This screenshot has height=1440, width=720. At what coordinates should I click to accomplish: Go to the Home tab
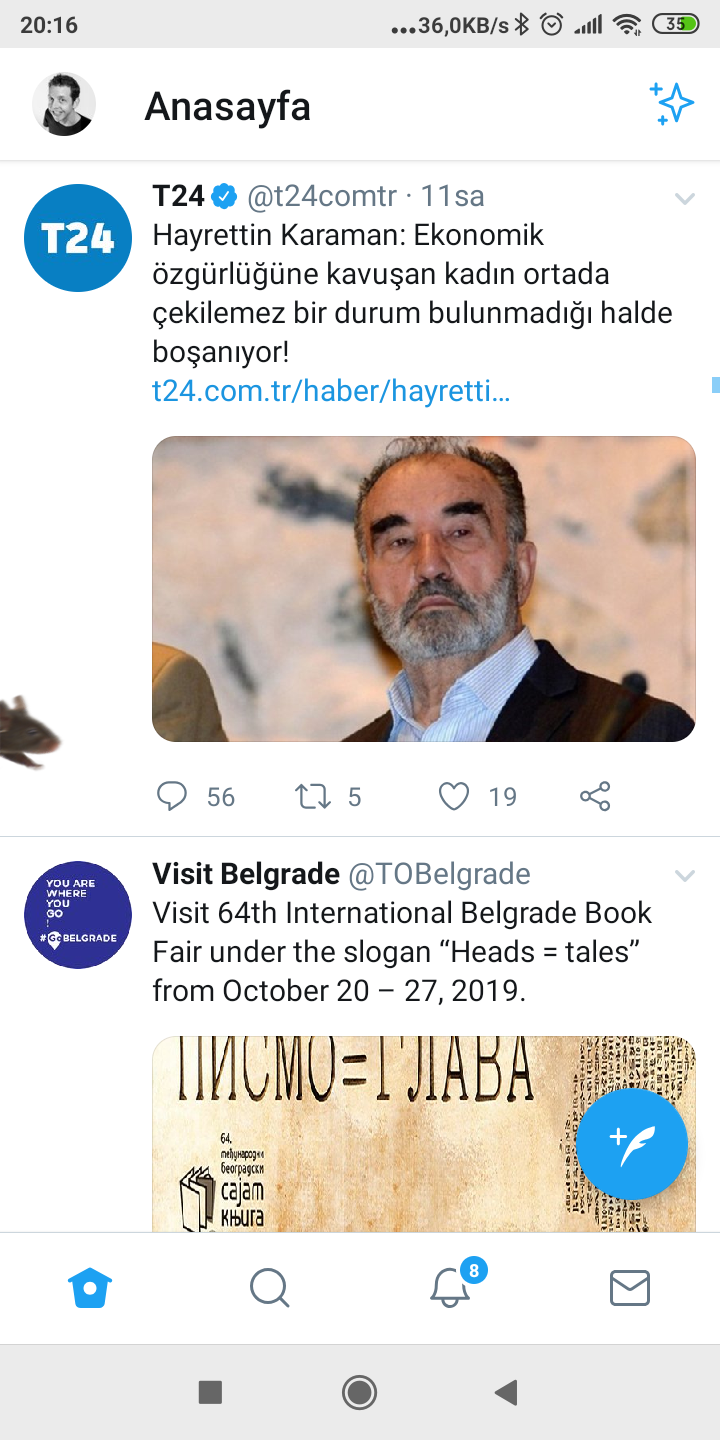(90, 1288)
